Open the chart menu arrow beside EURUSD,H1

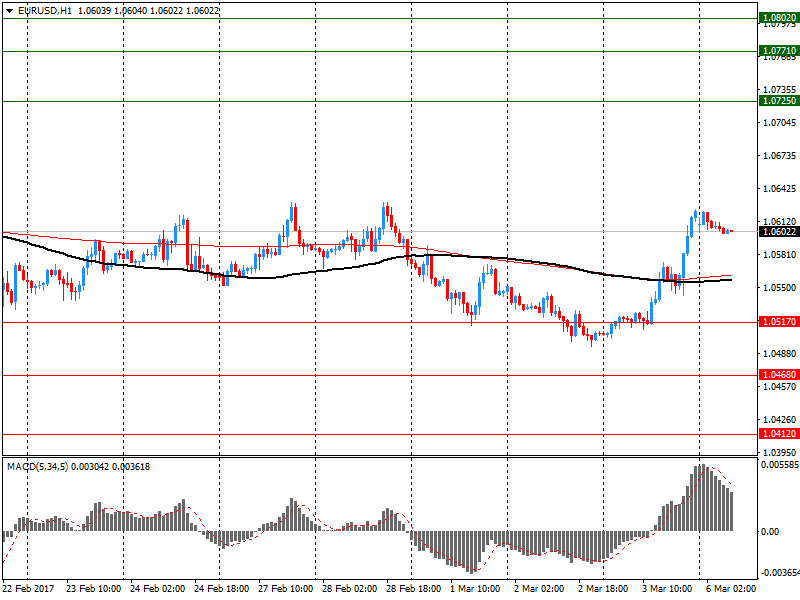tap(9, 11)
